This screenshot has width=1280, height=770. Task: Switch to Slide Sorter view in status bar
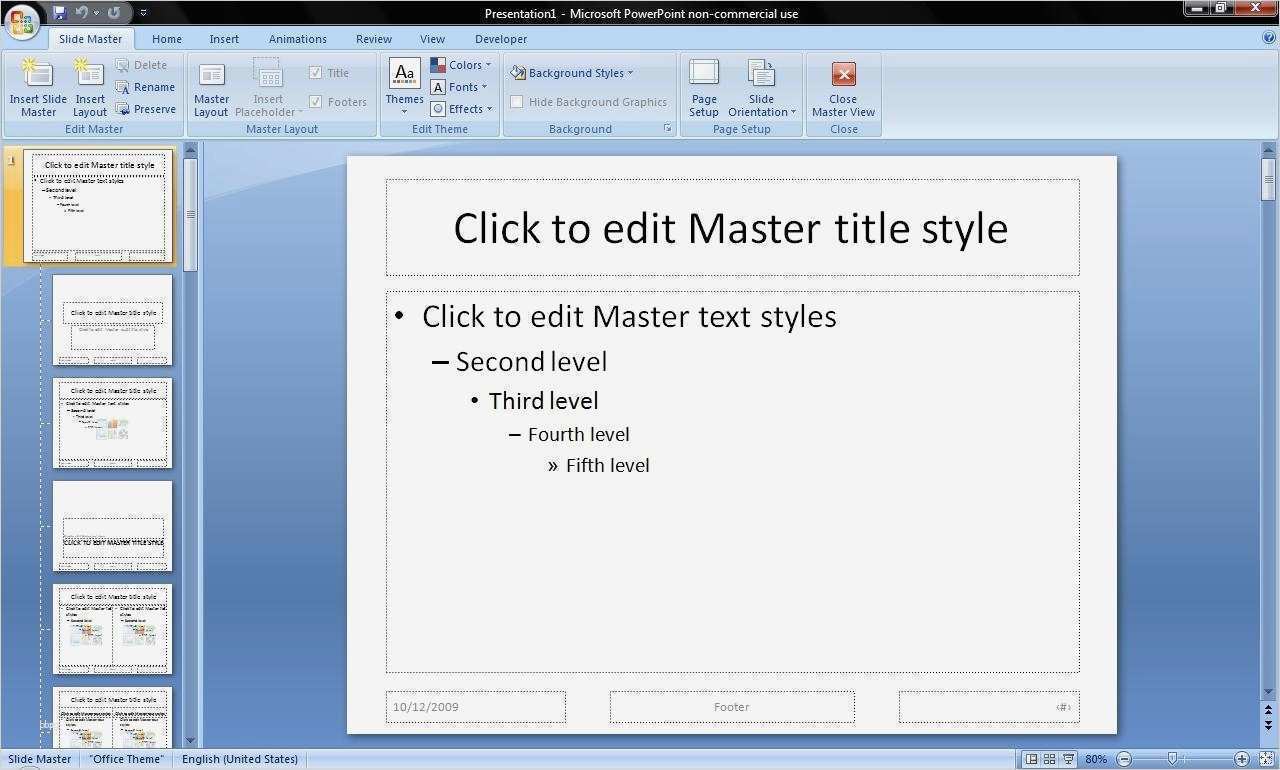(x=1048, y=759)
